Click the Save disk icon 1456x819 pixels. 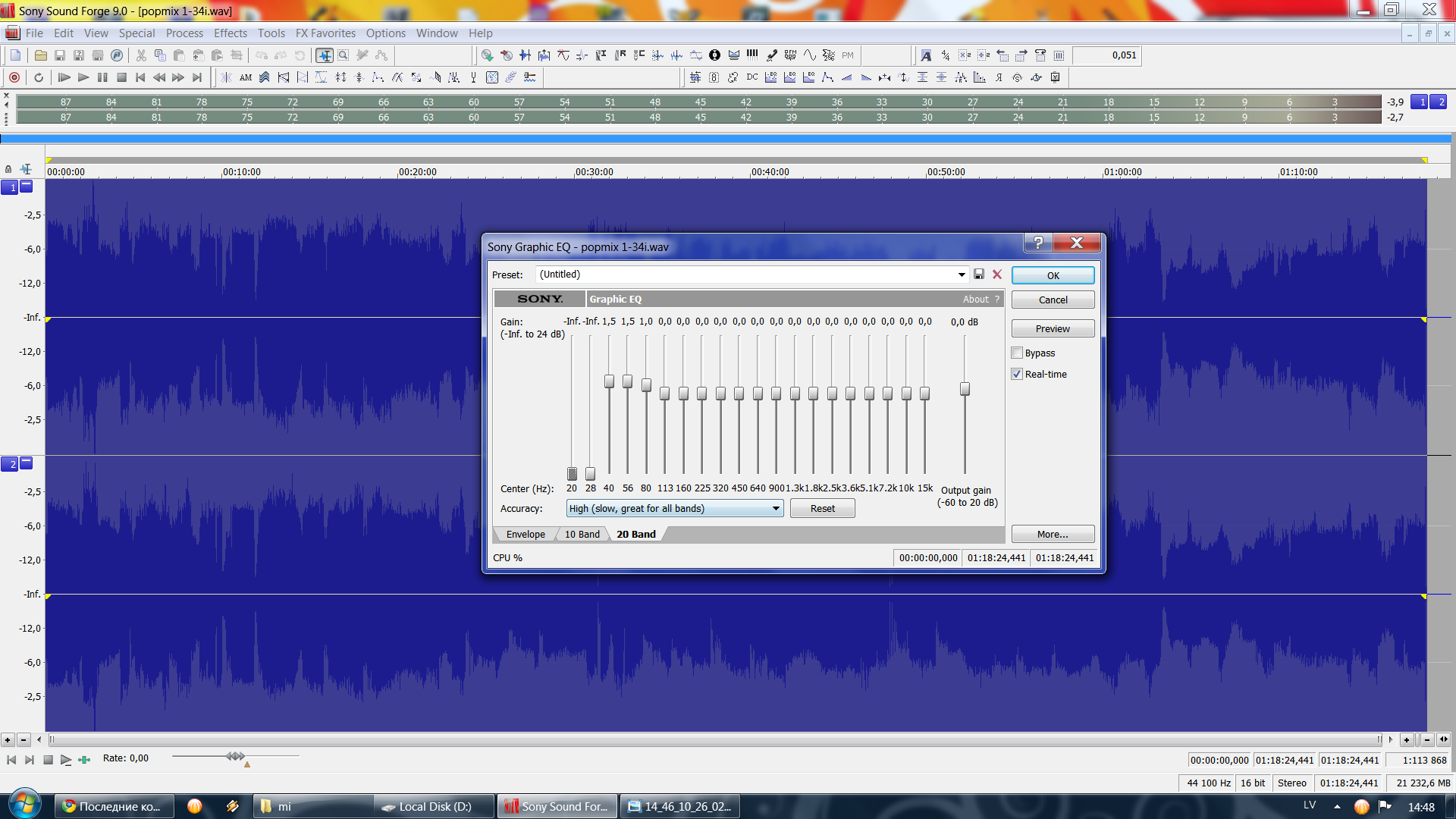tap(60, 55)
